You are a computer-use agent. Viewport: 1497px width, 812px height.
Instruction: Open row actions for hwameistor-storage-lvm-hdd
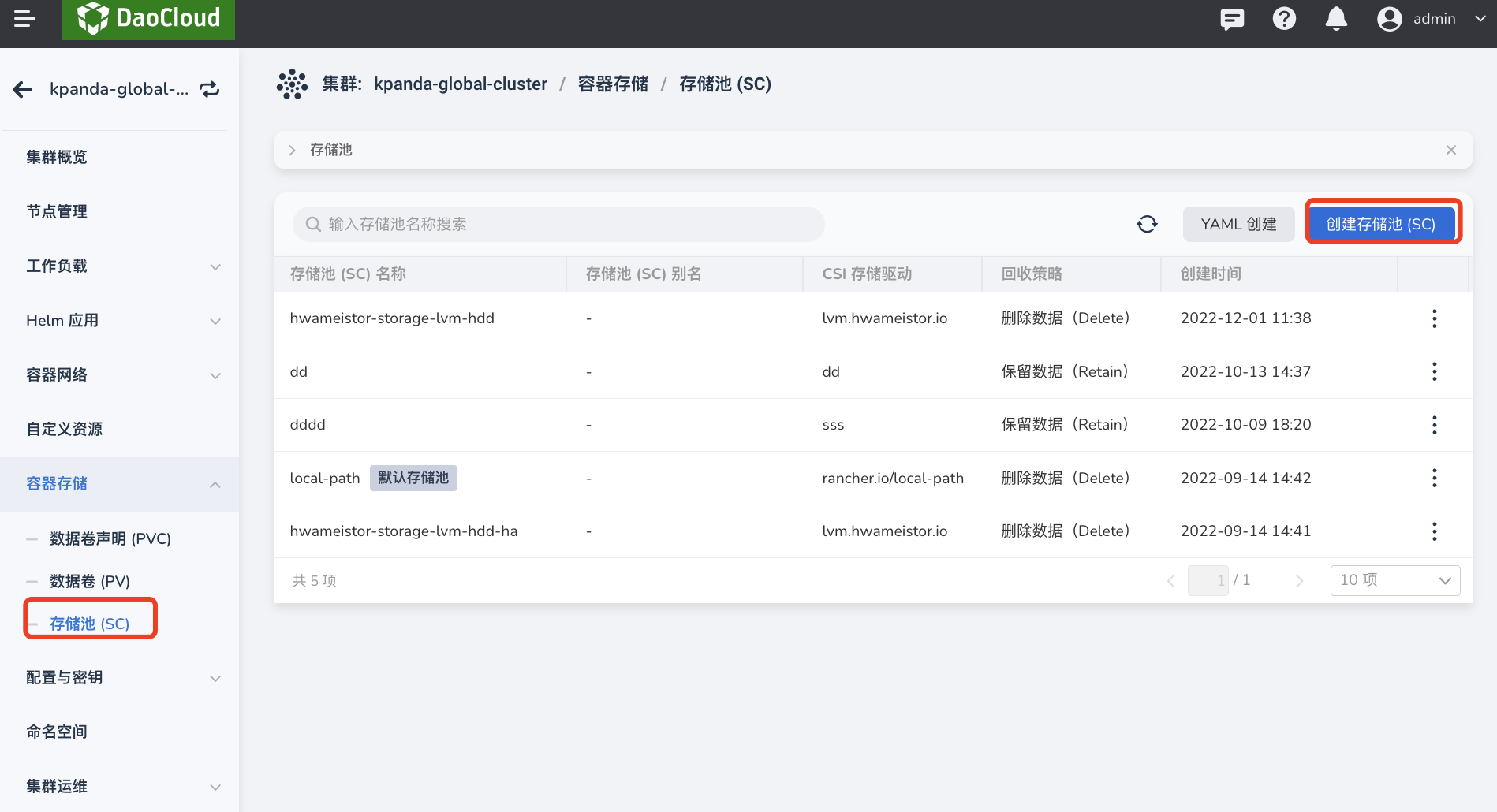click(x=1434, y=318)
